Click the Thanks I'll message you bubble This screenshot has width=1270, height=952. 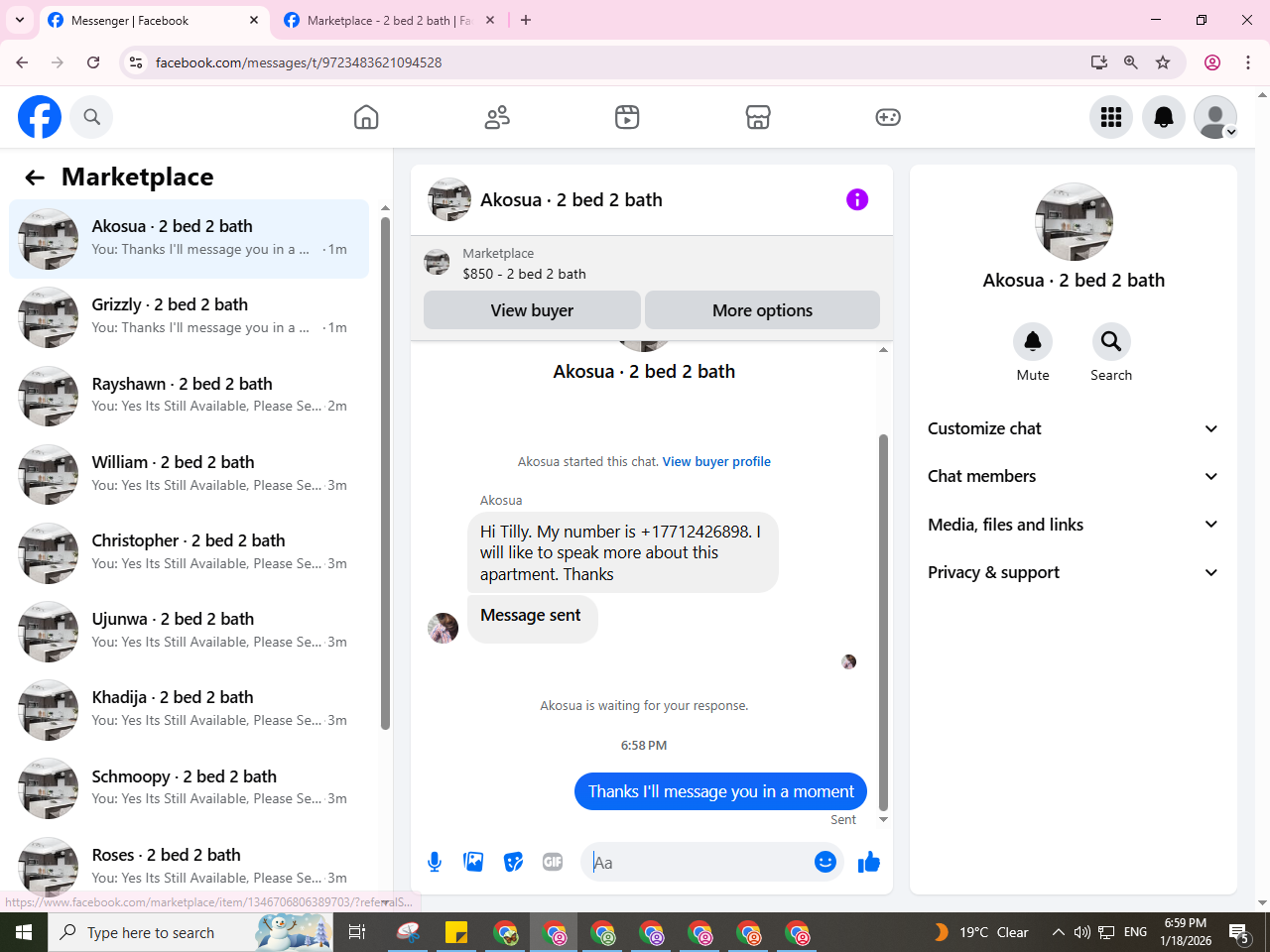click(720, 791)
